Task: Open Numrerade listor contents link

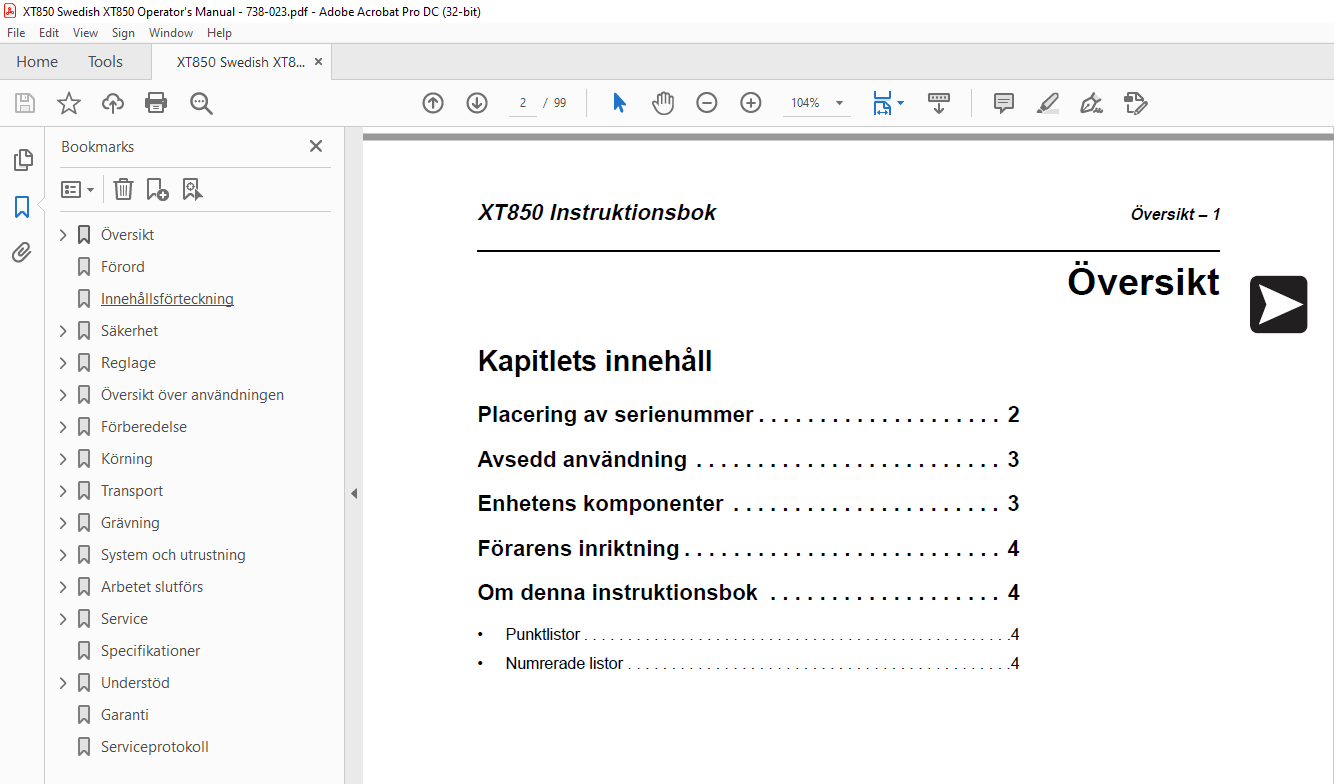Action: [762, 664]
